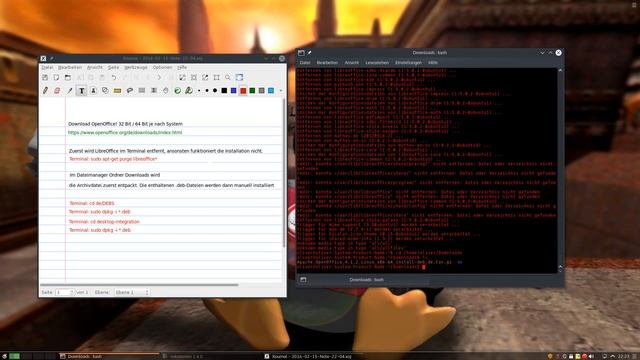640x360 pixels.
Task: Open the Ansicht menu in Konsole
Action: point(351,63)
